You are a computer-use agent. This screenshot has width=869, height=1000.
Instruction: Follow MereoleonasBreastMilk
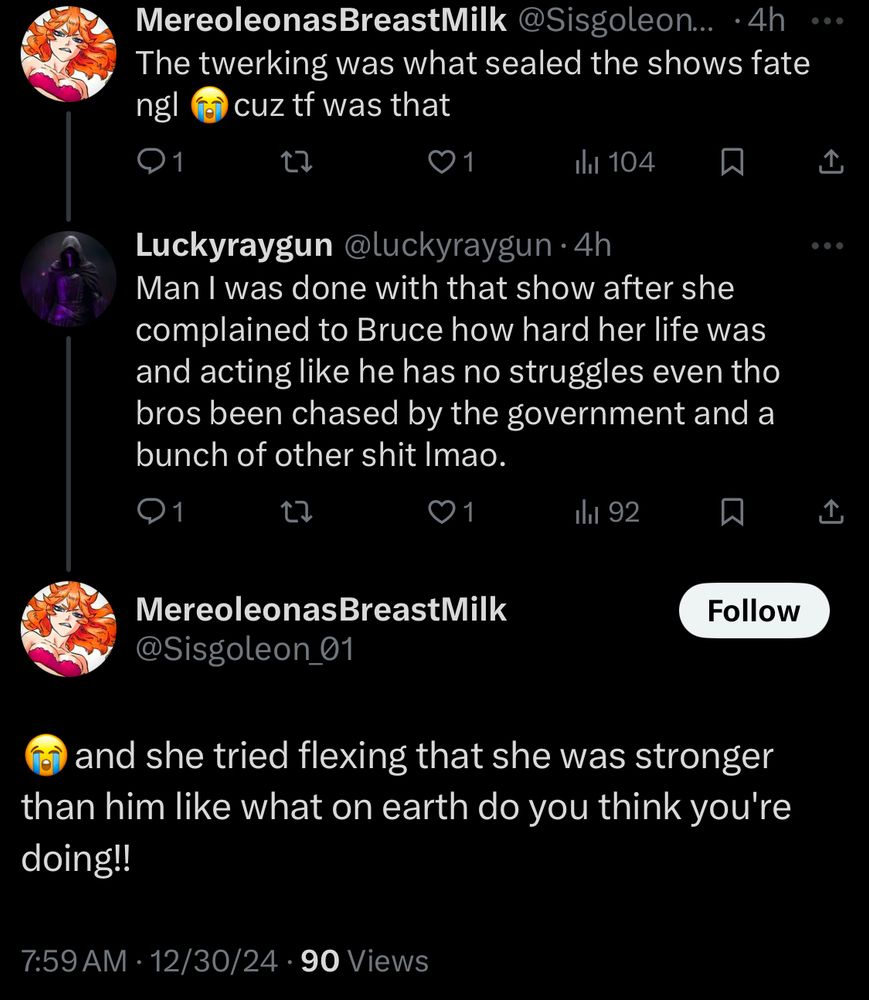click(x=753, y=611)
